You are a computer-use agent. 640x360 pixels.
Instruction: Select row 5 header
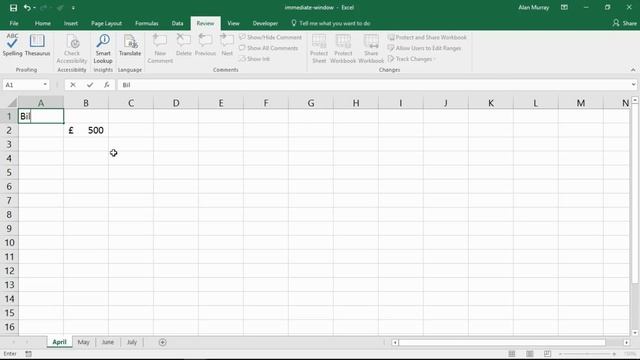click(9, 172)
